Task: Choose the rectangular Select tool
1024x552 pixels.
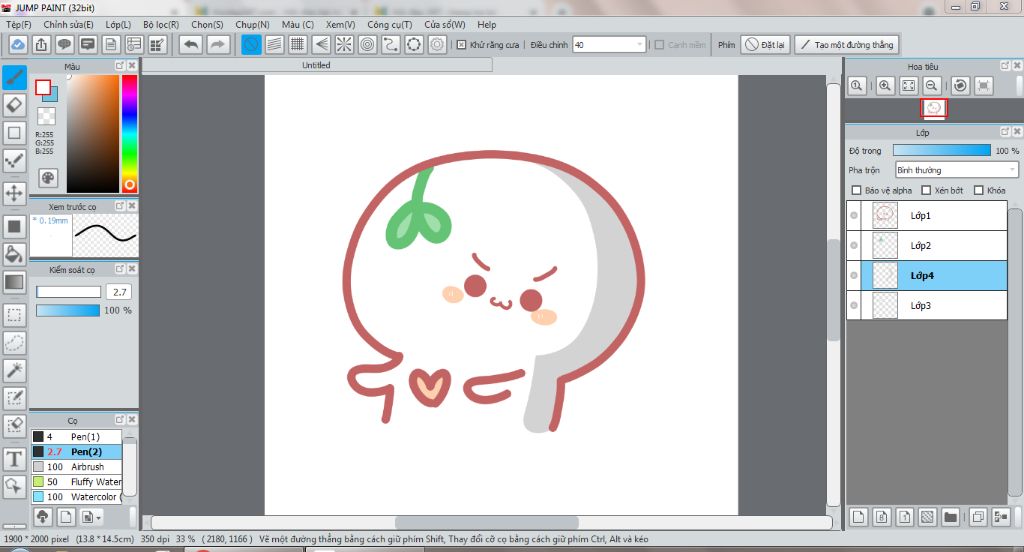Action: pyautogui.click(x=14, y=315)
